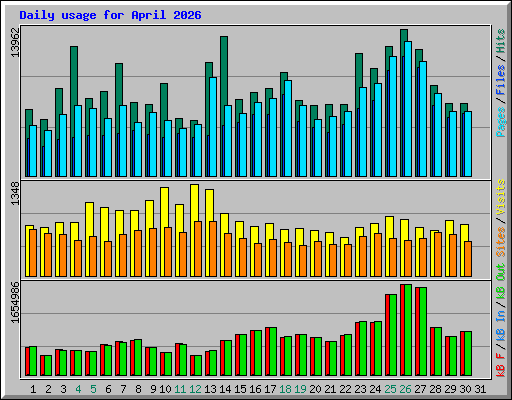The width and height of the screenshot is (512, 400).
Task: Click the orange Sites bar for day 28
Action: 438,255
